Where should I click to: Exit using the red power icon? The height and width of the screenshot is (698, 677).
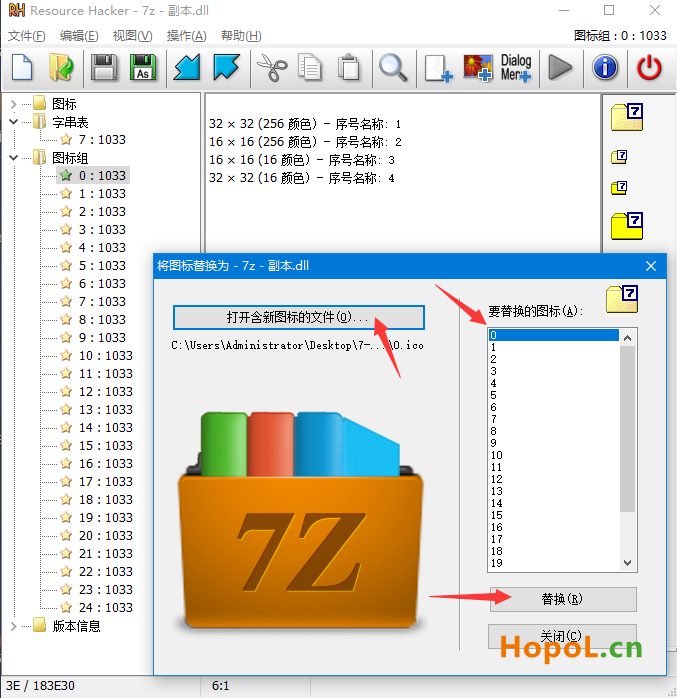click(x=649, y=68)
